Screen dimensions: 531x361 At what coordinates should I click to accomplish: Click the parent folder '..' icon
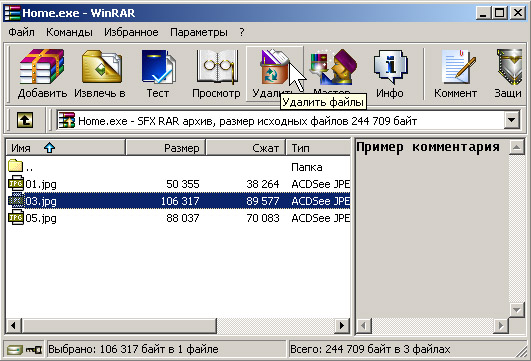tap(15, 166)
